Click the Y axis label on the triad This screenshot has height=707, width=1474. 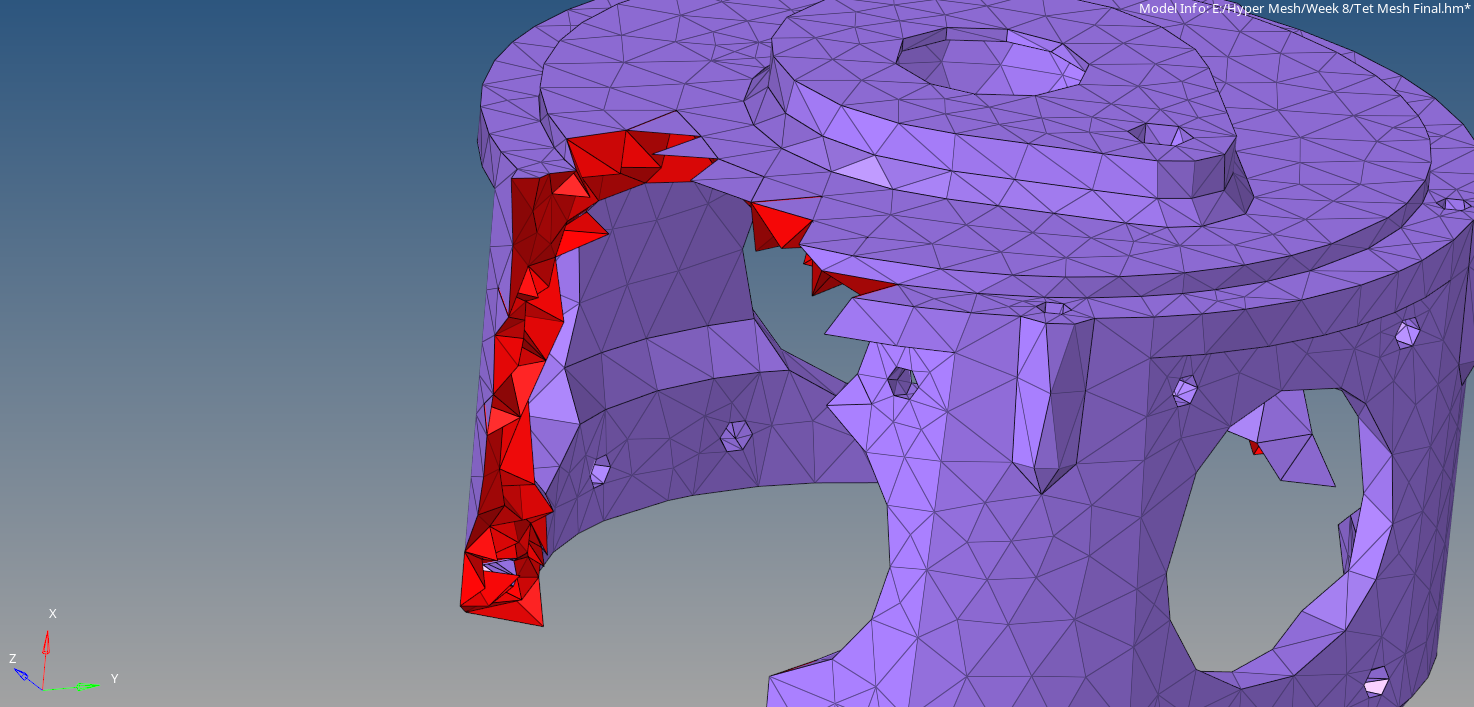pos(114,679)
